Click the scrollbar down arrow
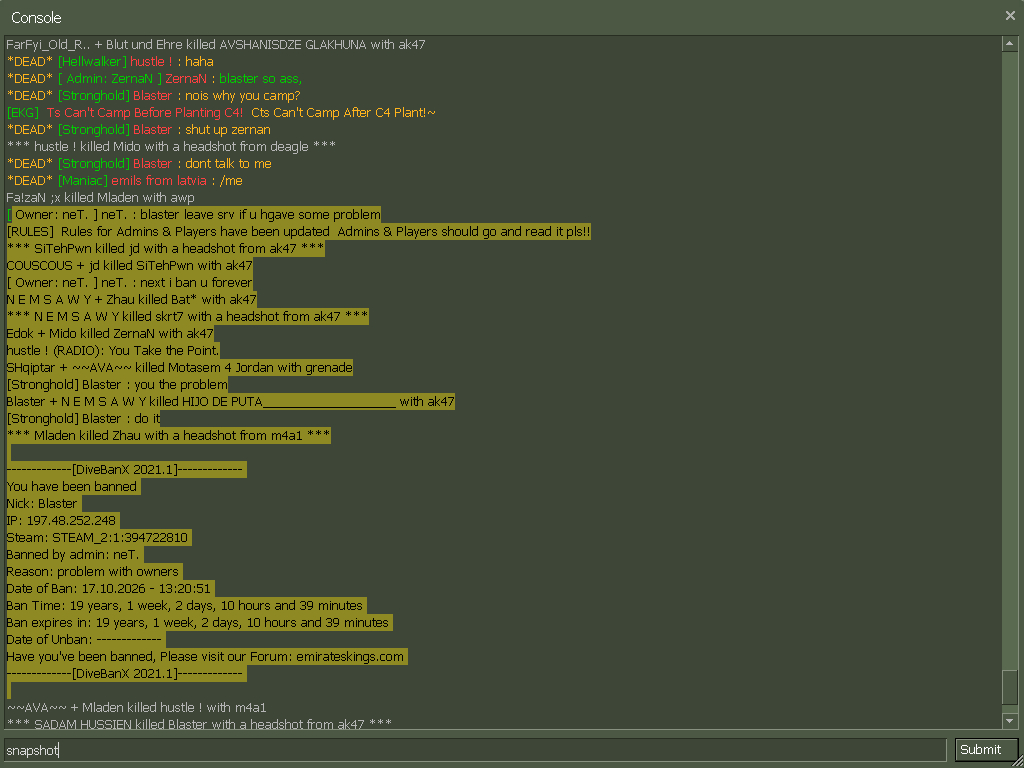Screen dimensions: 1024x768 (x=1010, y=720)
